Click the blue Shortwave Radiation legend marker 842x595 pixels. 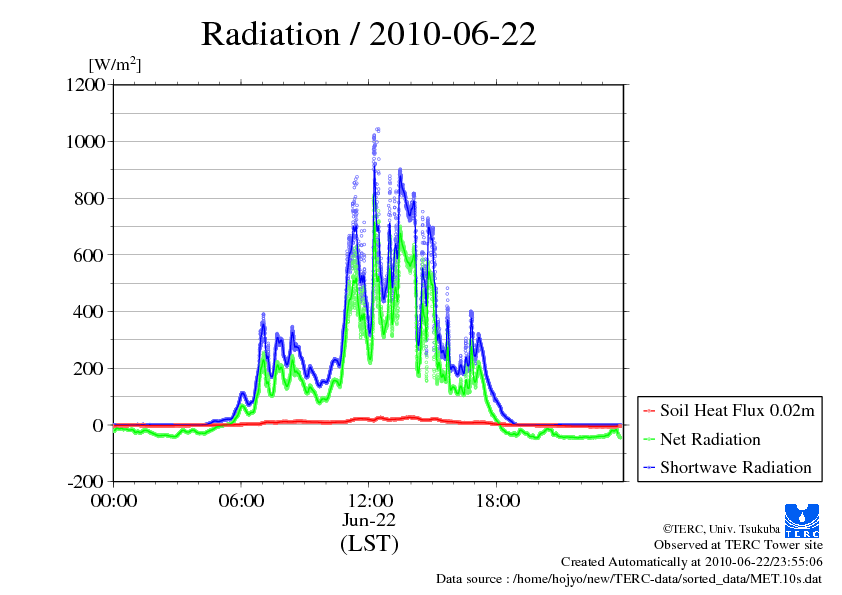648,467
